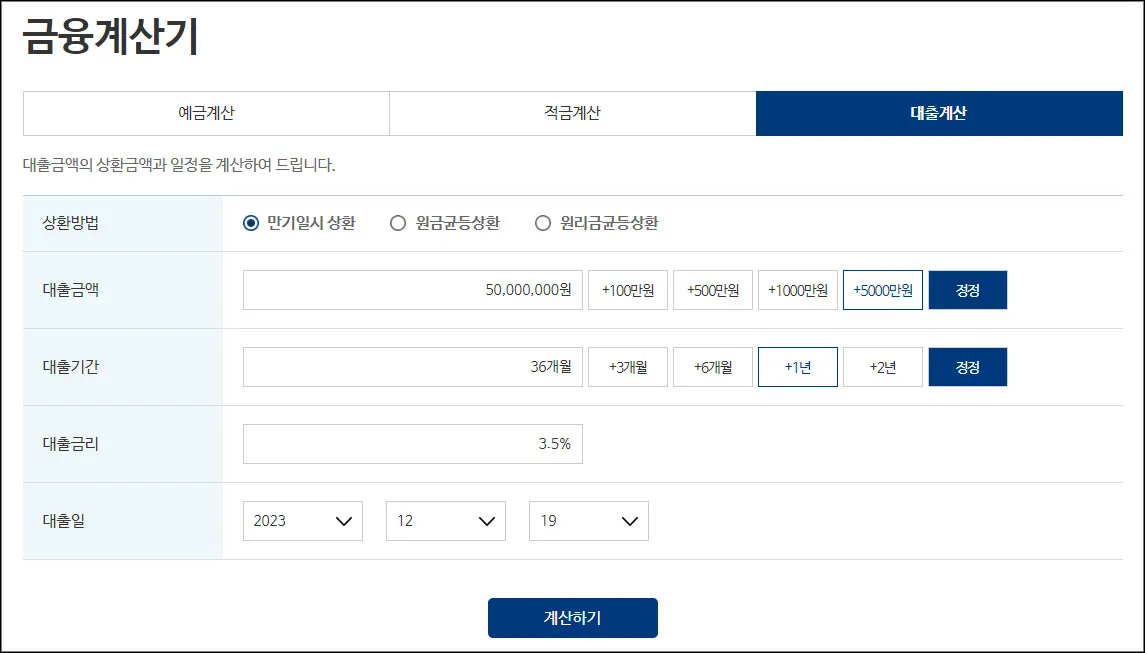This screenshot has height=653, width=1145.
Task: Add 1000만원 to the loan amount
Action: (797, 289)
